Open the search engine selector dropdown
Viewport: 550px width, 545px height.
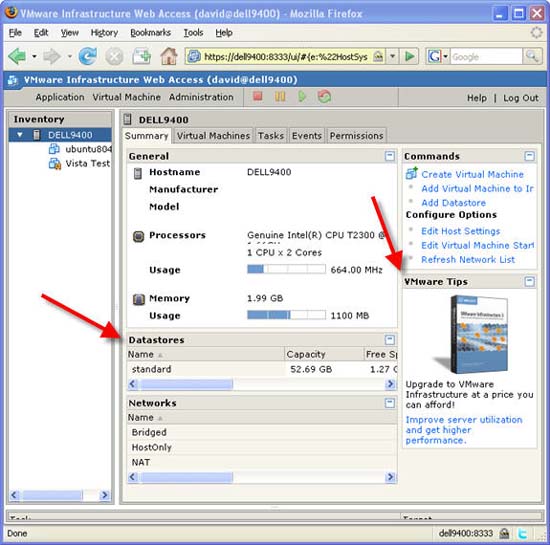(x=445, y=56)
